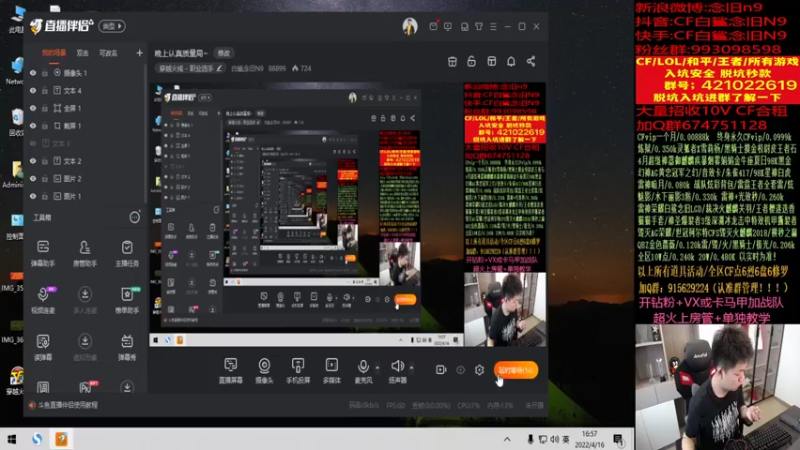Open the notification bell icon
The image size is (800, 450).
click(511, 62)
